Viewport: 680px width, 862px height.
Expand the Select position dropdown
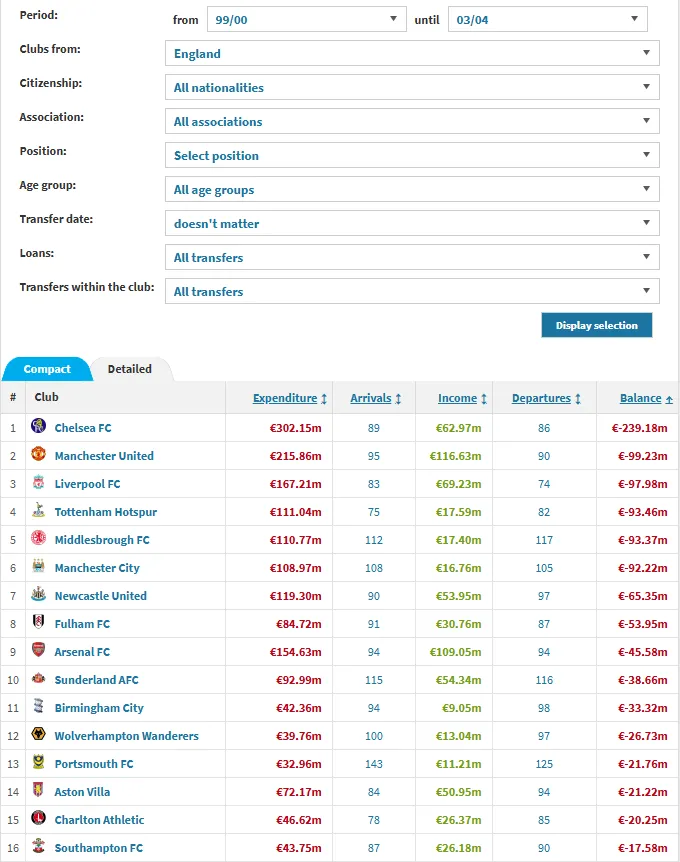point(411,156)
